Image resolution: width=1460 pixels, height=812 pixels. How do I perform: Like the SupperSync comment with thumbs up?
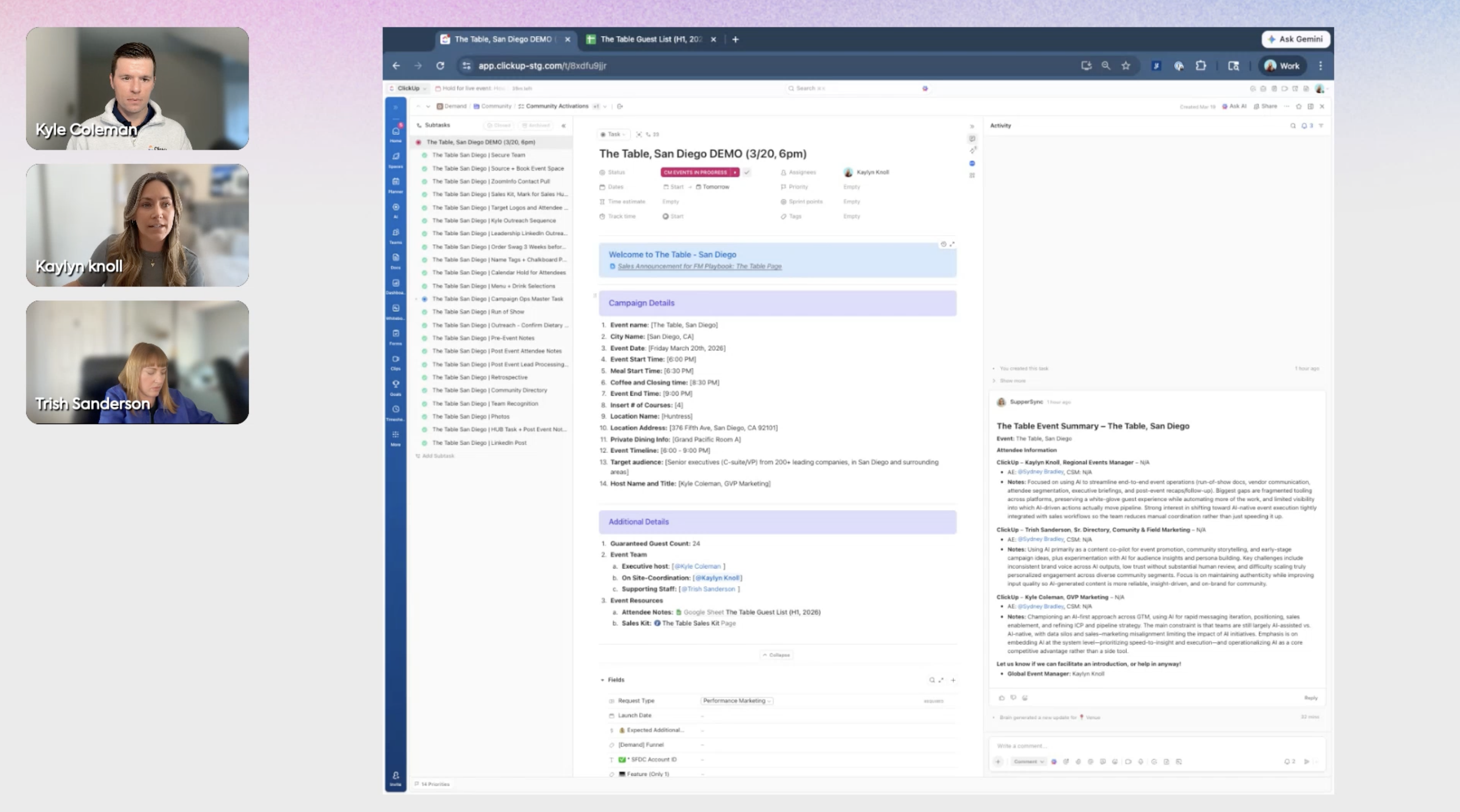point(1002,698)
